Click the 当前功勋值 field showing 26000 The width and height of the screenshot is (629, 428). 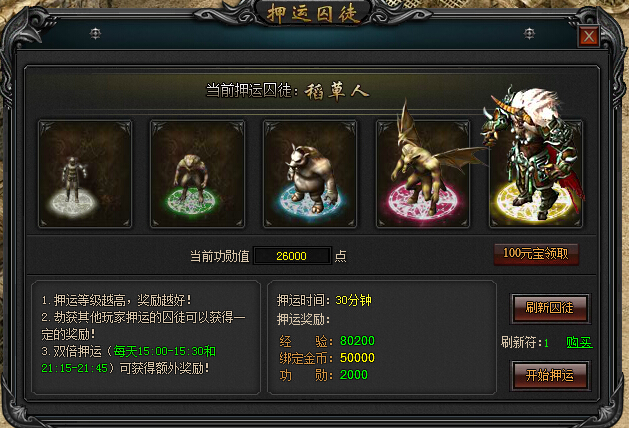click(292, 256)
